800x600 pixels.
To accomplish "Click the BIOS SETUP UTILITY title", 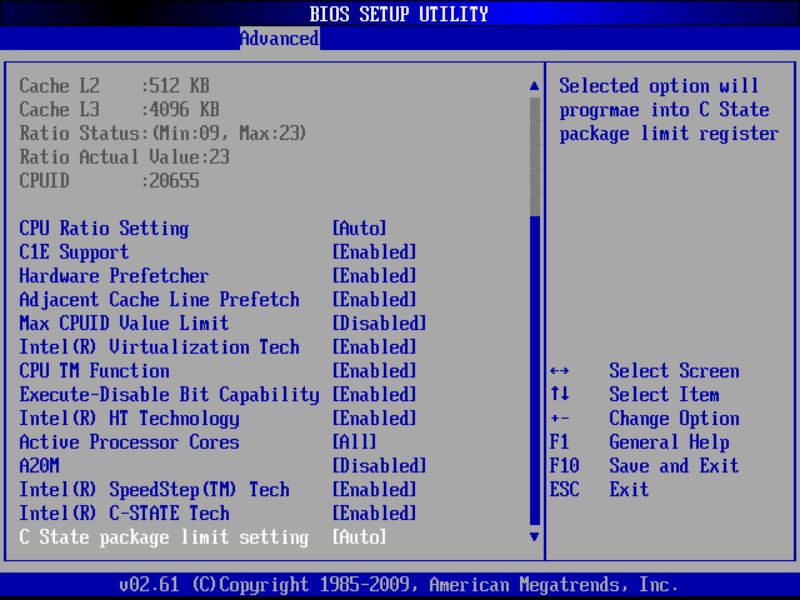I will tap(399, 14).
